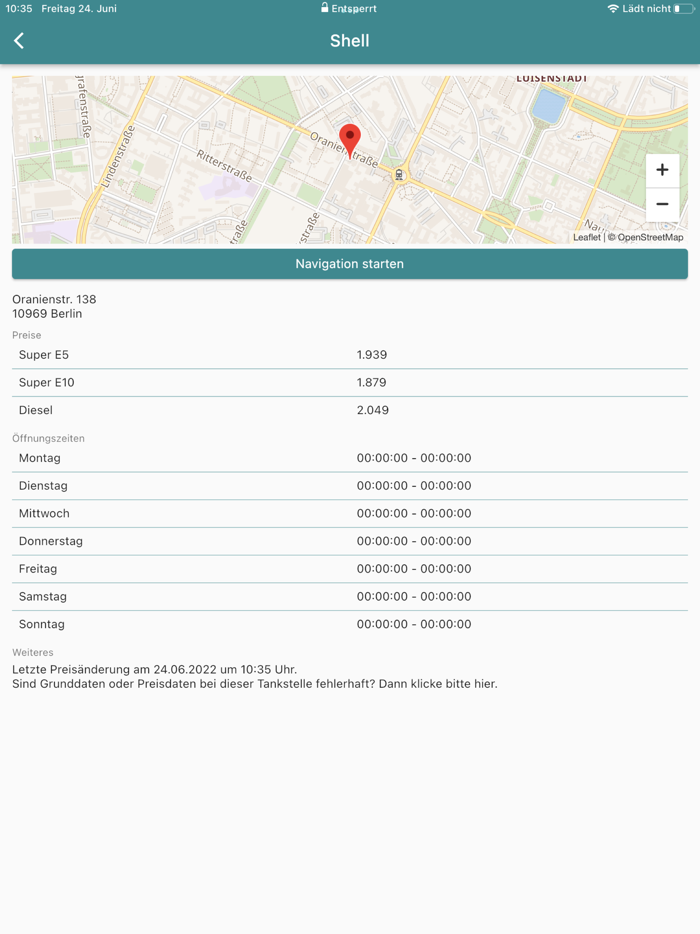Tap the Weiteres section heading
Screen dimensions: 700x934
click(33, 652)
